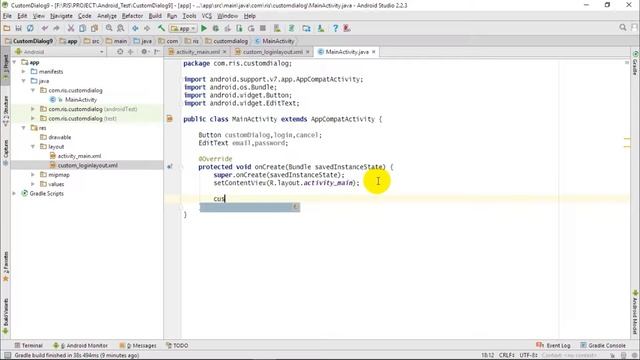The image size is (640, 360).
Task: Click the Stop square toolbar icon
Action: pos(263,28)
